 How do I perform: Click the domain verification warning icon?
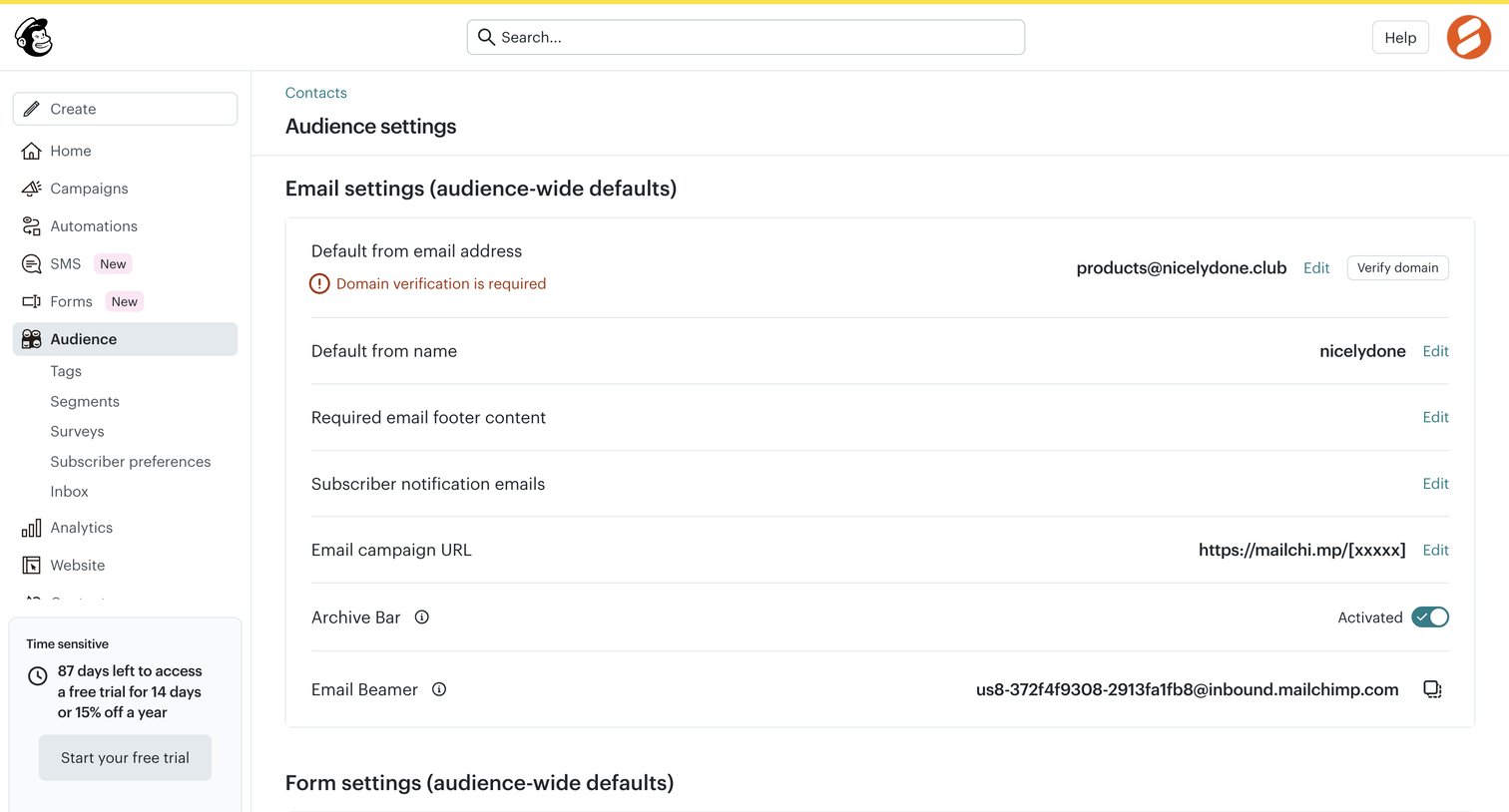pos(319,283)
